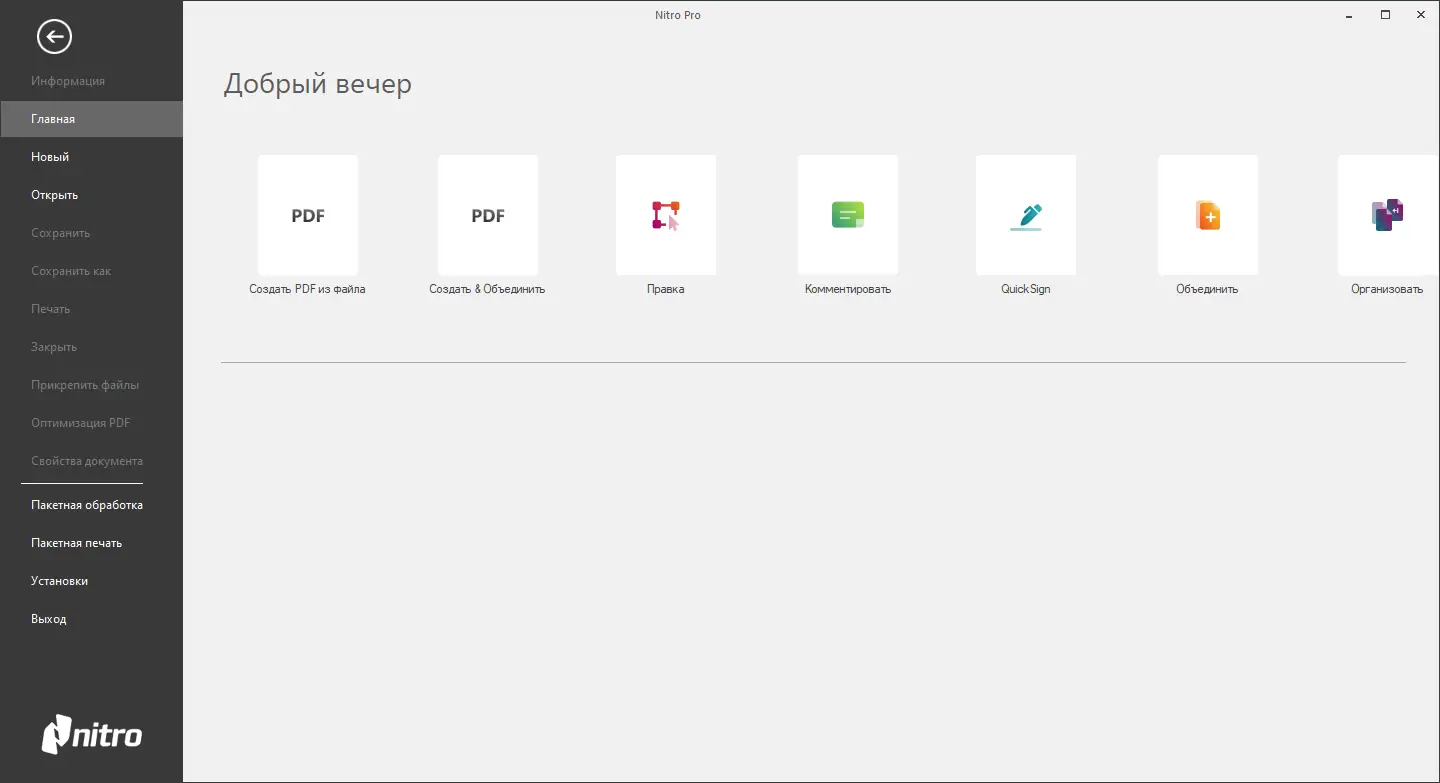
Task: Open Оптимизация PDF from the menu
Action: pyautogui.click(x=91, y=423)
